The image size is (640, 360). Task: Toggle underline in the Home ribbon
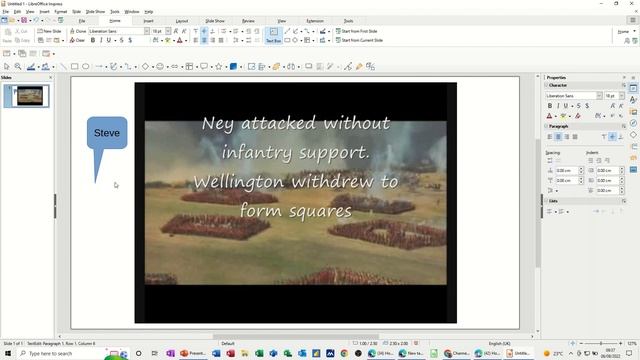coord(109,40)
